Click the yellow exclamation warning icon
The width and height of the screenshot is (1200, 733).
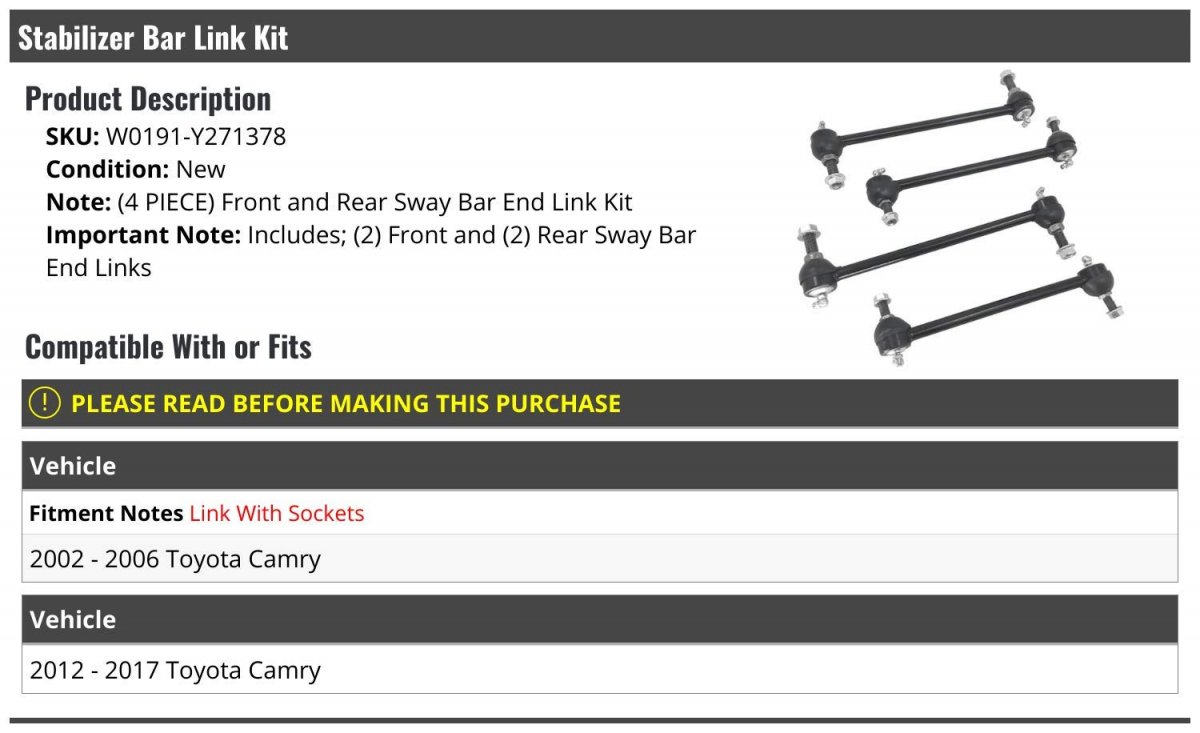44,403
